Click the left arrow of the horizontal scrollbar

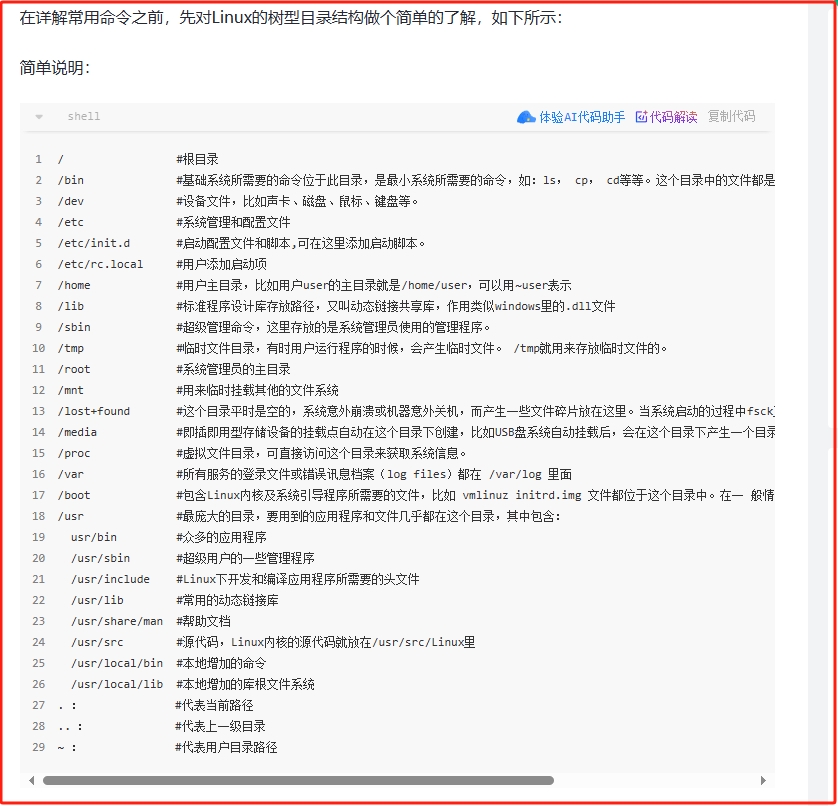pos(30,780)
